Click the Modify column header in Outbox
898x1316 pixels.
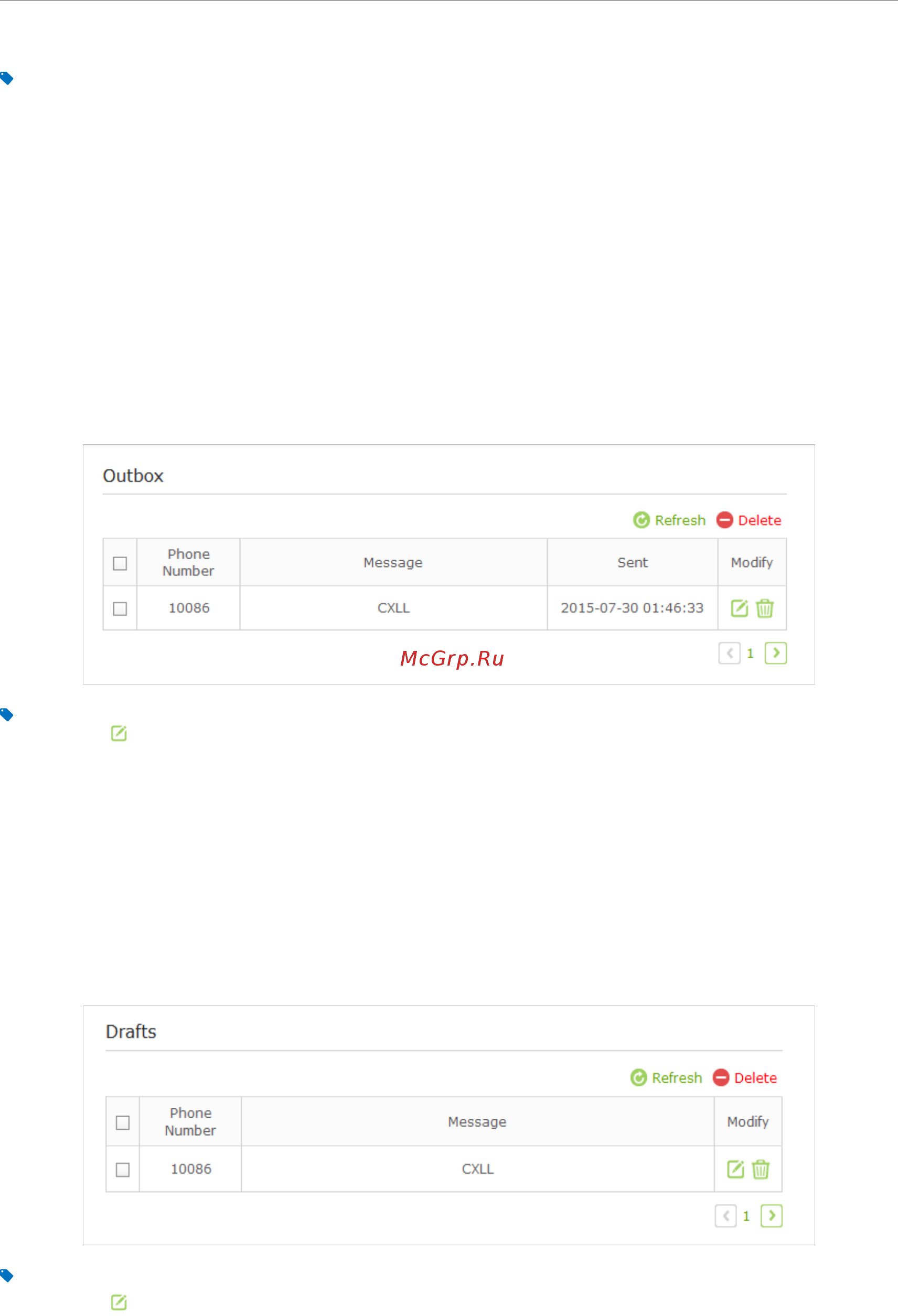(x=752, y=562)
